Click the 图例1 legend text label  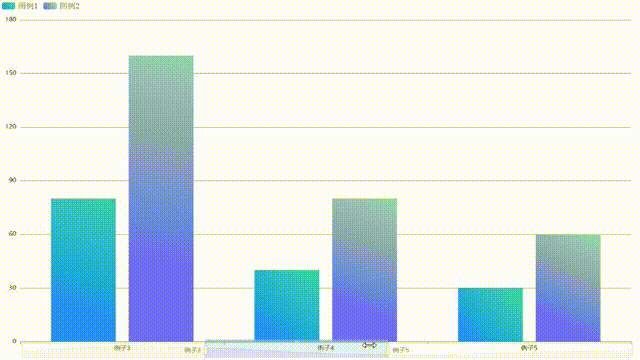coord(28,6)
